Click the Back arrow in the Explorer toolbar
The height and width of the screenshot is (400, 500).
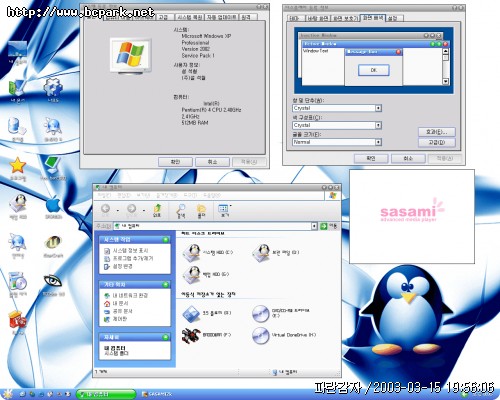coord(106,209)
